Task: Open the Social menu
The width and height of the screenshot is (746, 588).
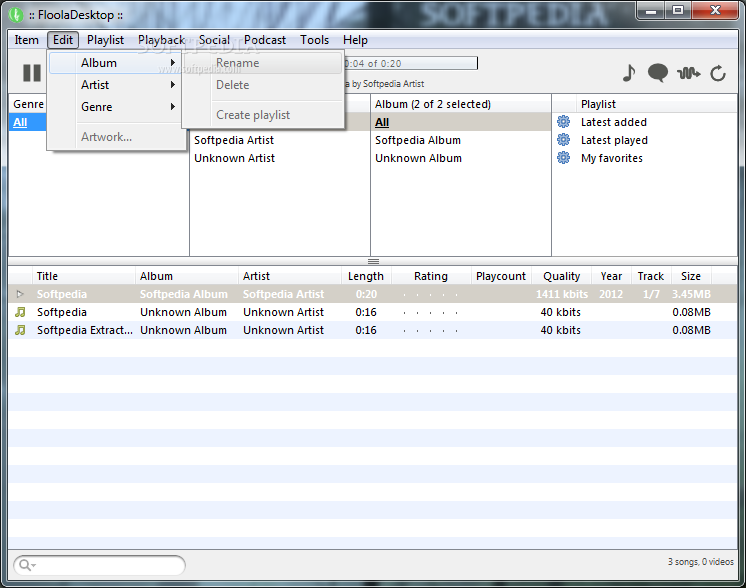Action: tap(214, 40)
